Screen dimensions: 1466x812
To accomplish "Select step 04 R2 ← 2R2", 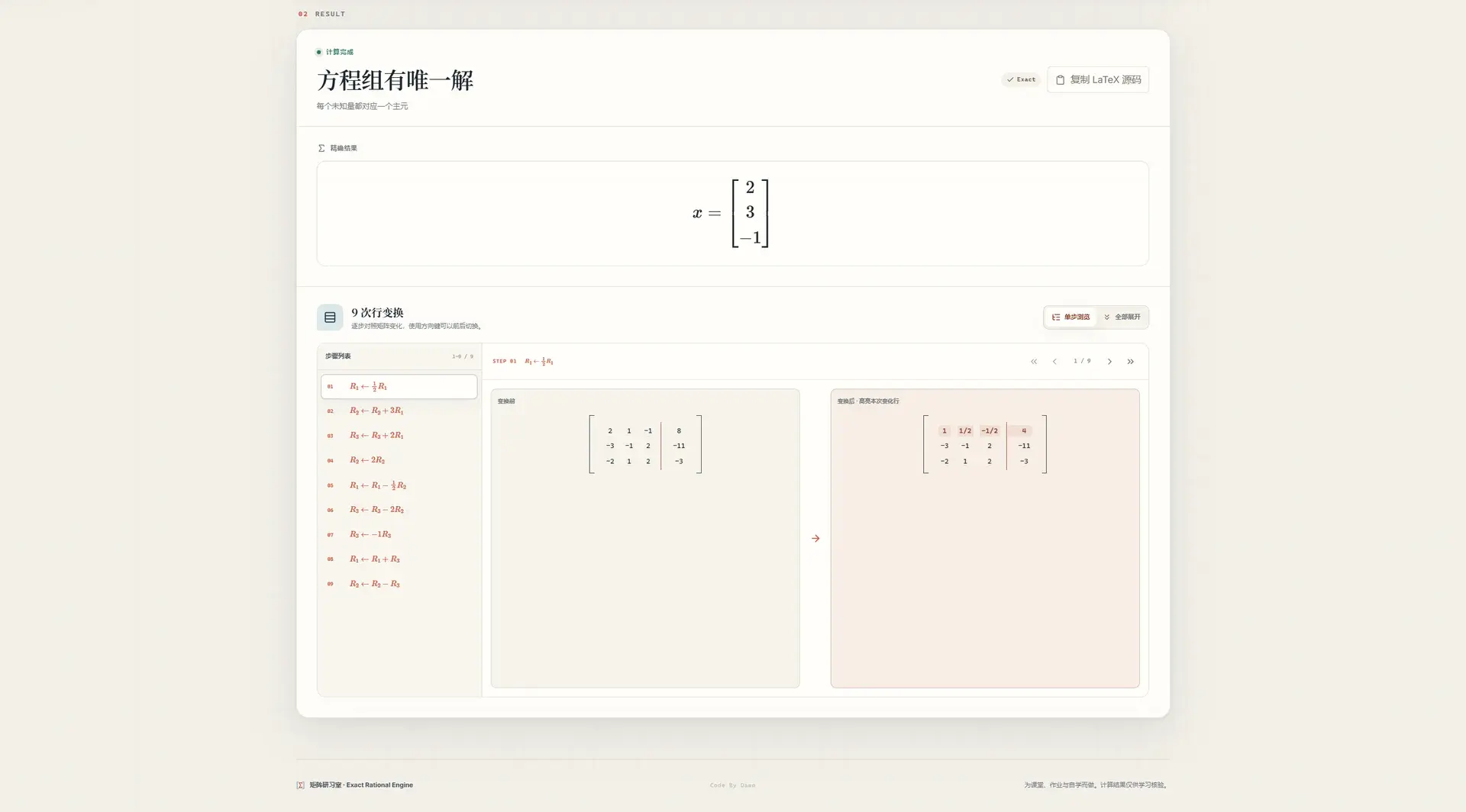I will (399, 460).
